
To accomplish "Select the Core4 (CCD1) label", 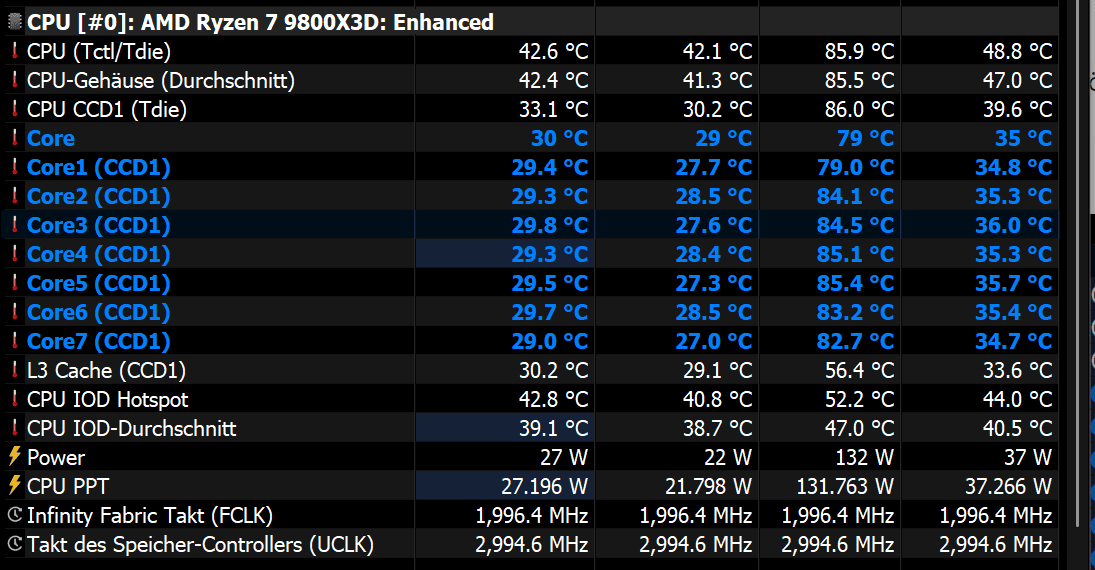I will [x=98, y=254].
